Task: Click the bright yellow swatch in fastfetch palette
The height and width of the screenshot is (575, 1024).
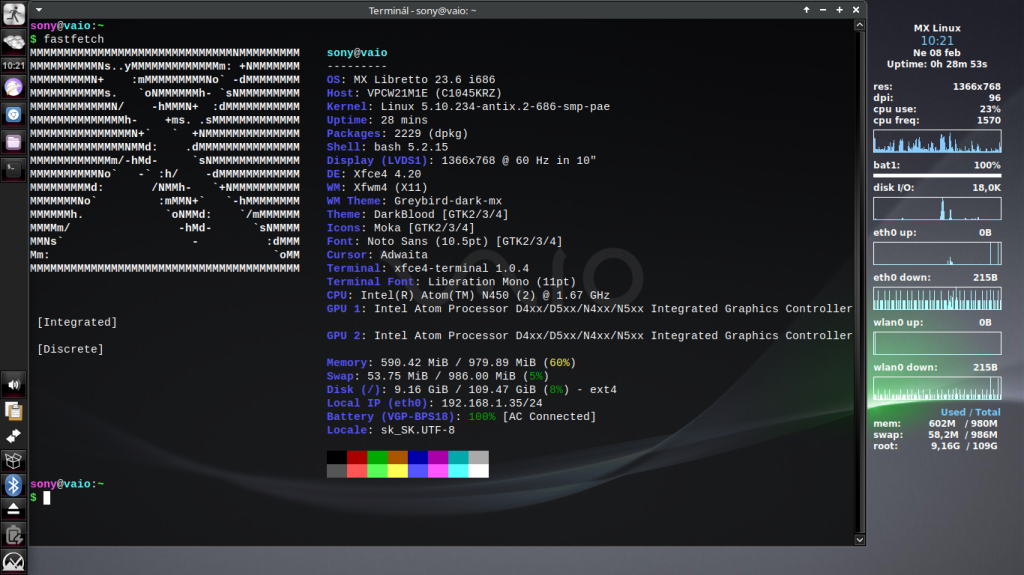Action: coord(397,470)
